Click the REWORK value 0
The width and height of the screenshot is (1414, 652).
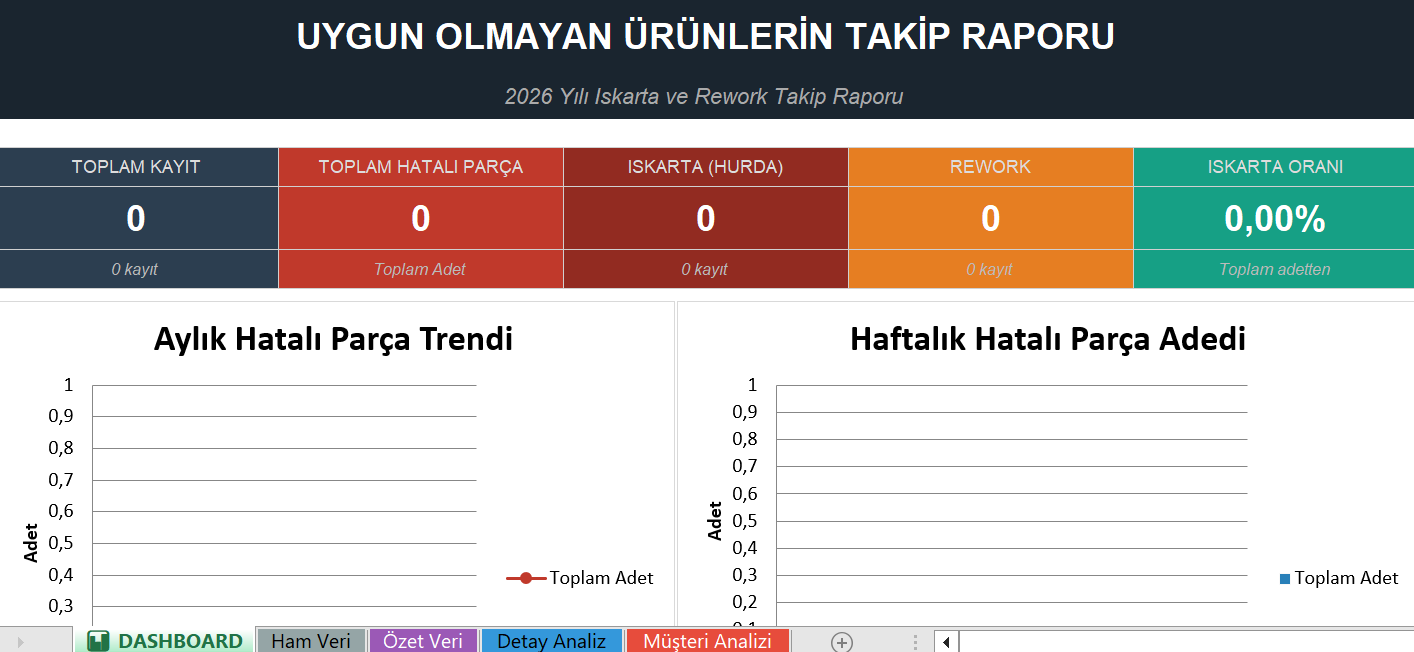(x=991, y=218)
